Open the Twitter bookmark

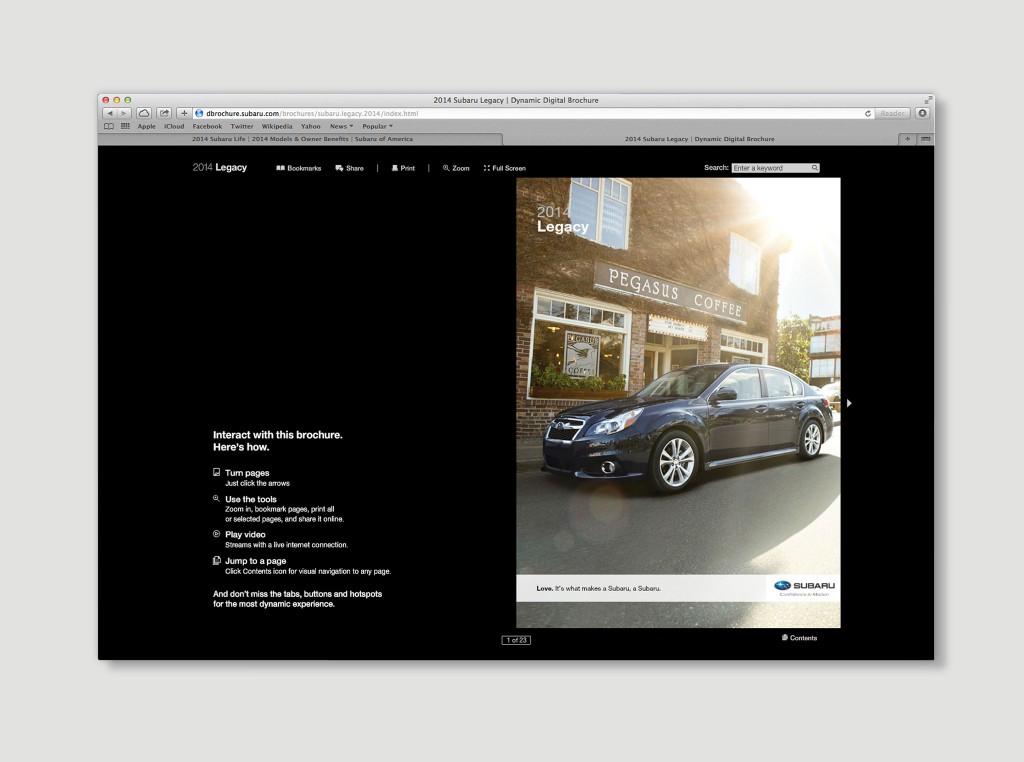pyautogui.click(x=242, y=127)
